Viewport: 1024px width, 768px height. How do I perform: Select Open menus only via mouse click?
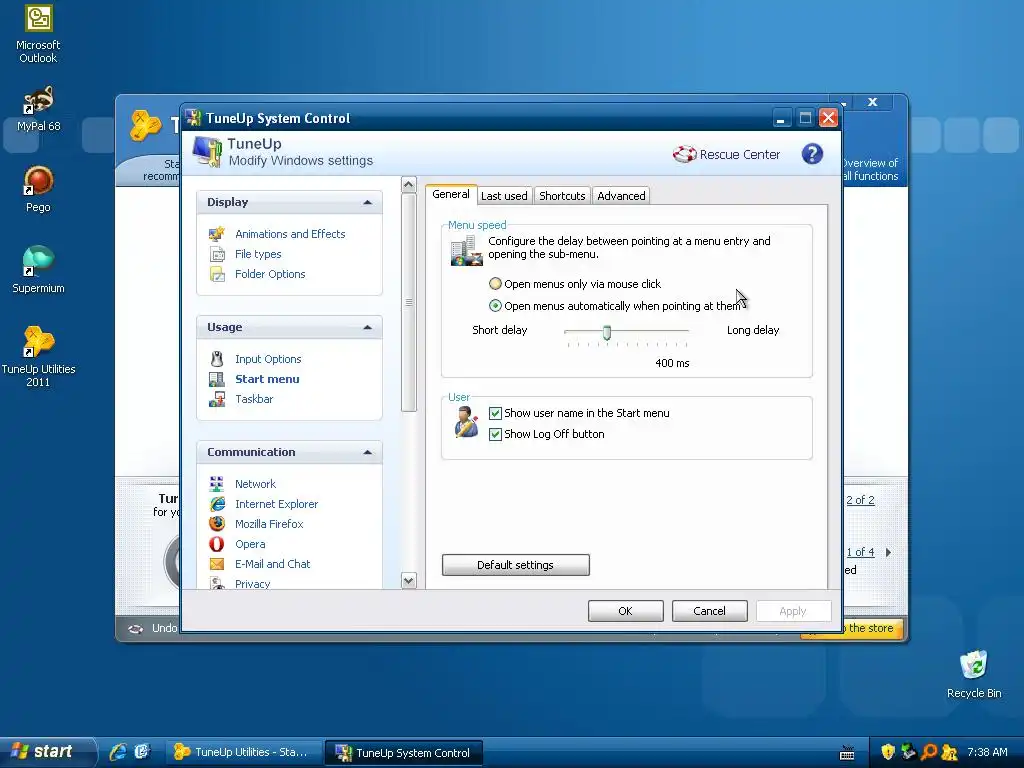coord(495,283)
